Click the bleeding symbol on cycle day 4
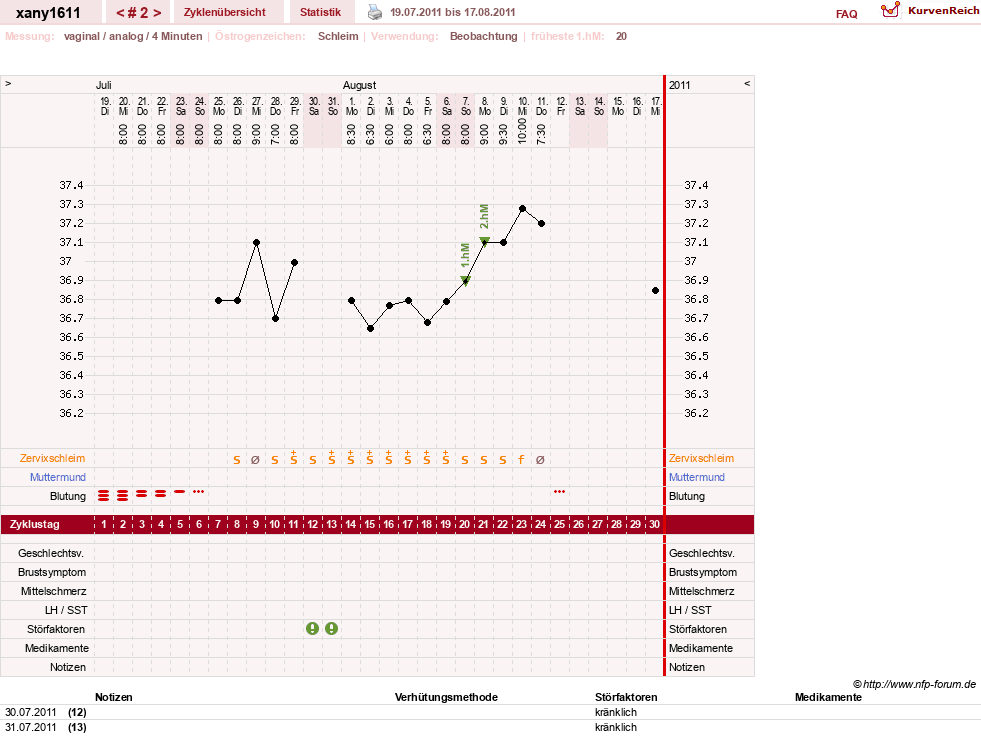 tap(161, 494)
